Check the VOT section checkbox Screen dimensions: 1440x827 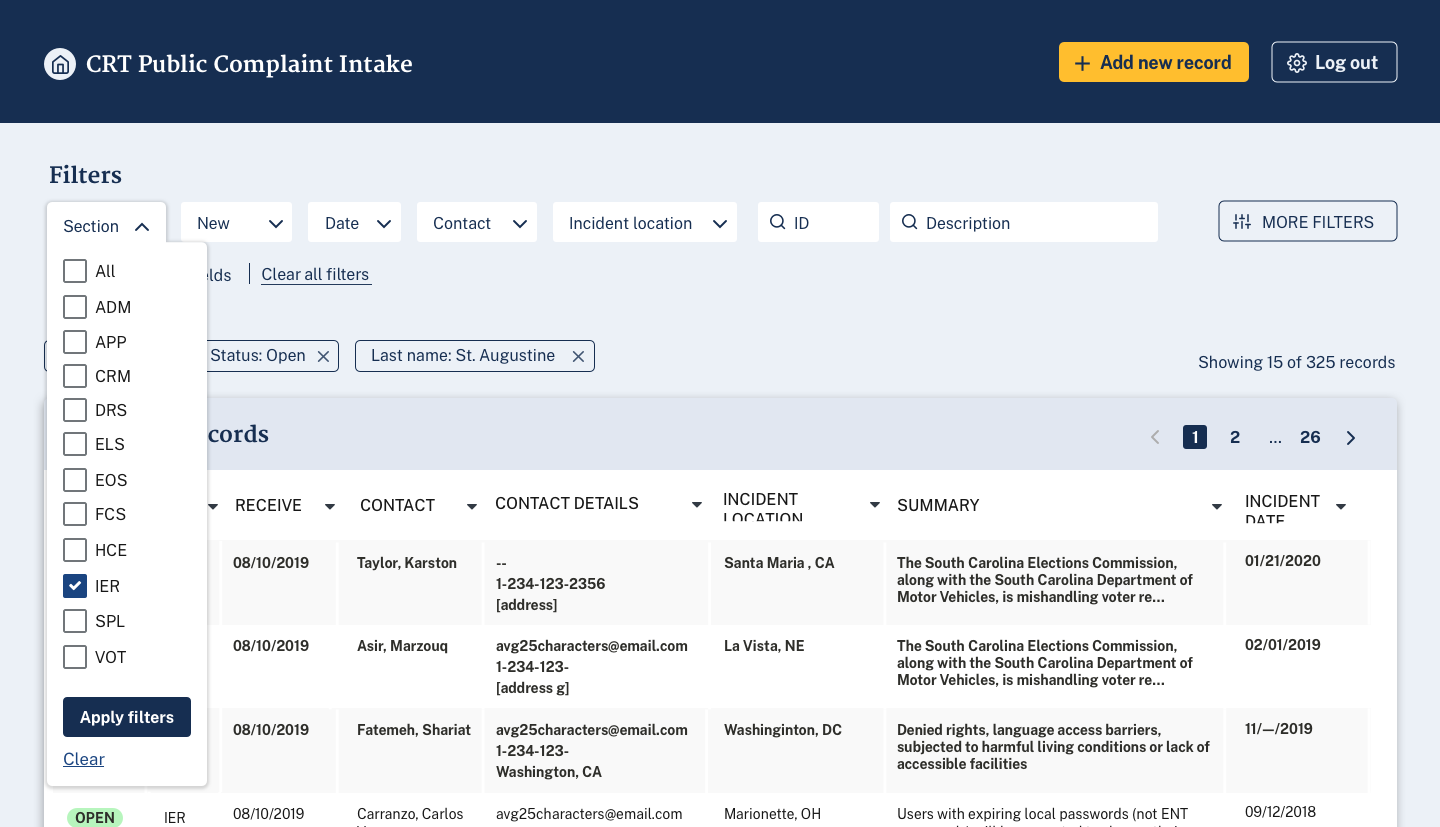pos(75,657)
